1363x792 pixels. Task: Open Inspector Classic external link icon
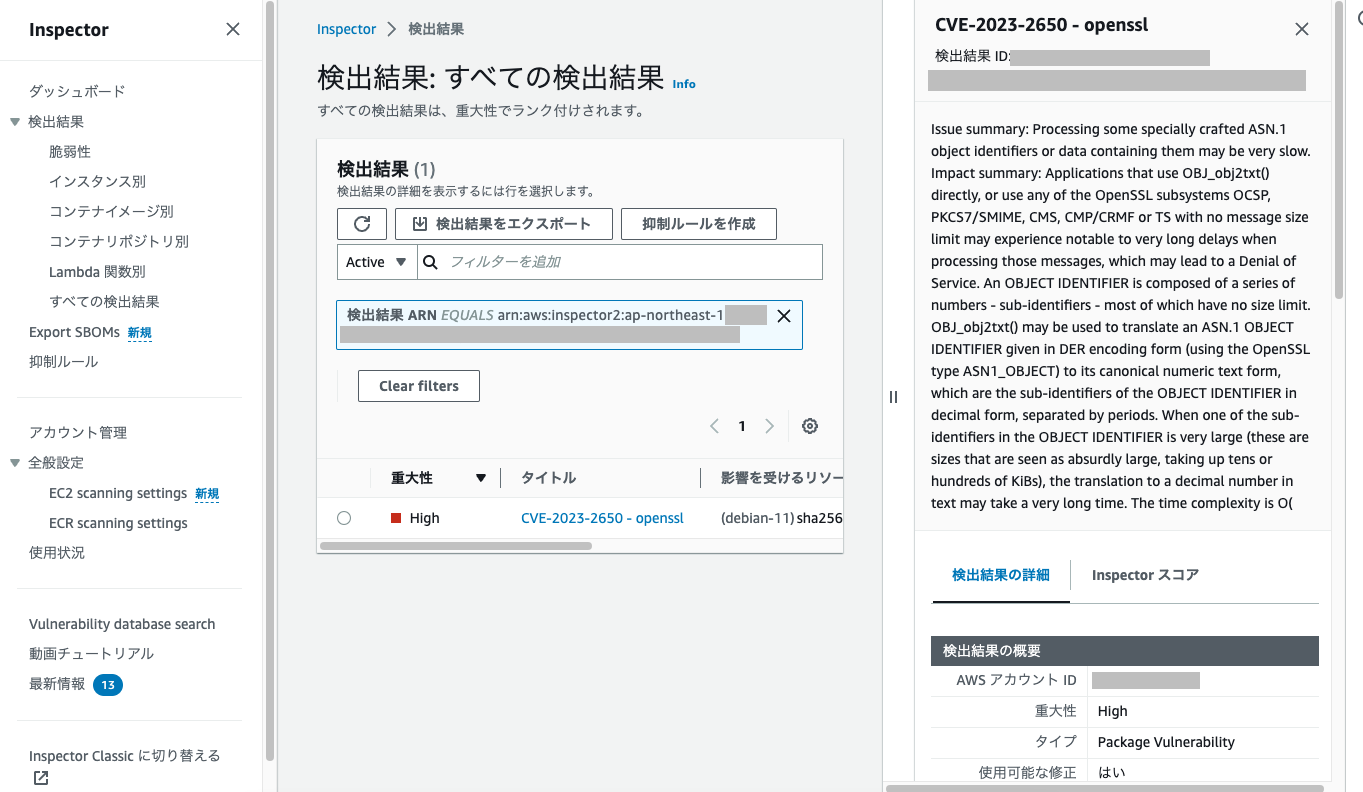point(40,778)
